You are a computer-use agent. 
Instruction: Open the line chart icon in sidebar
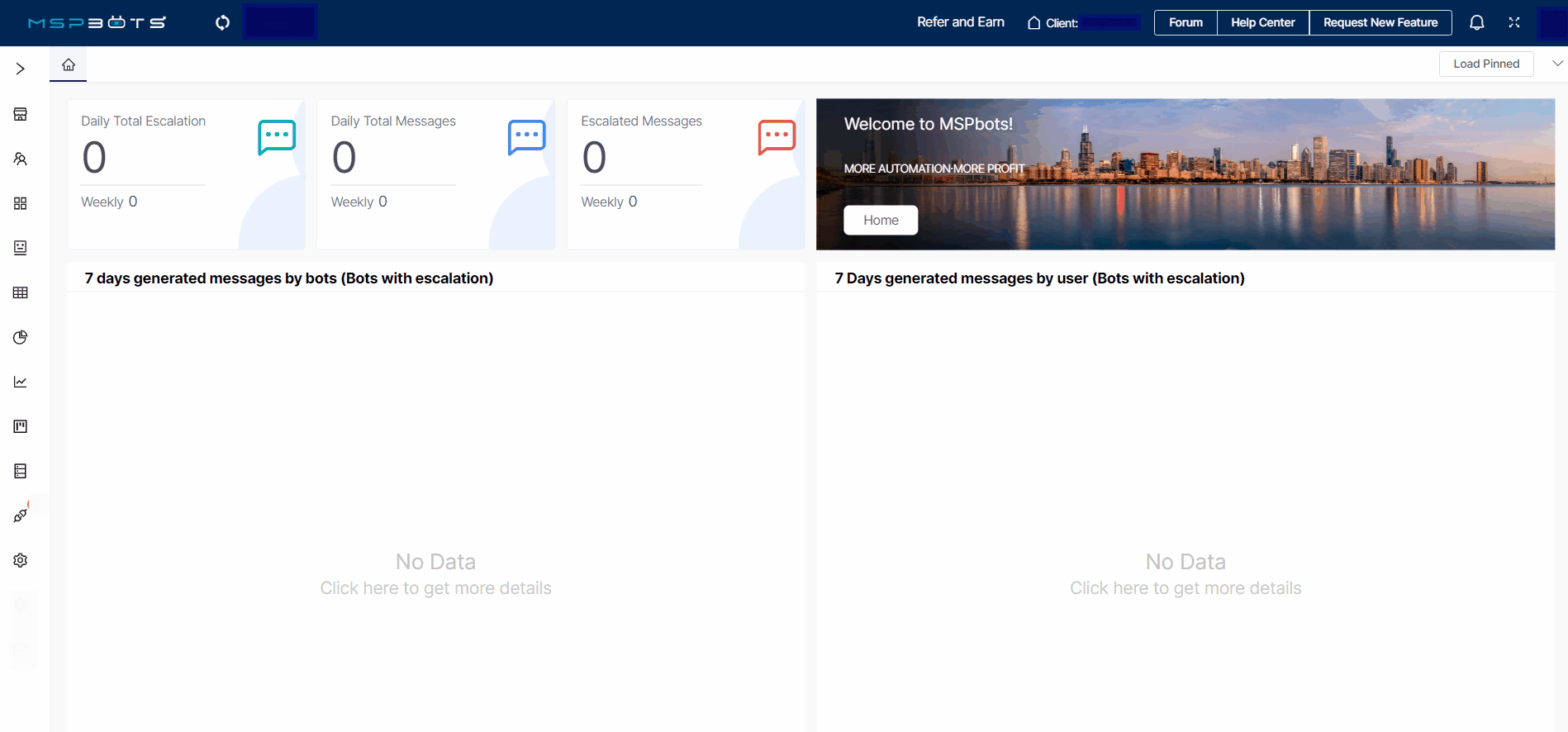[21, 382]
